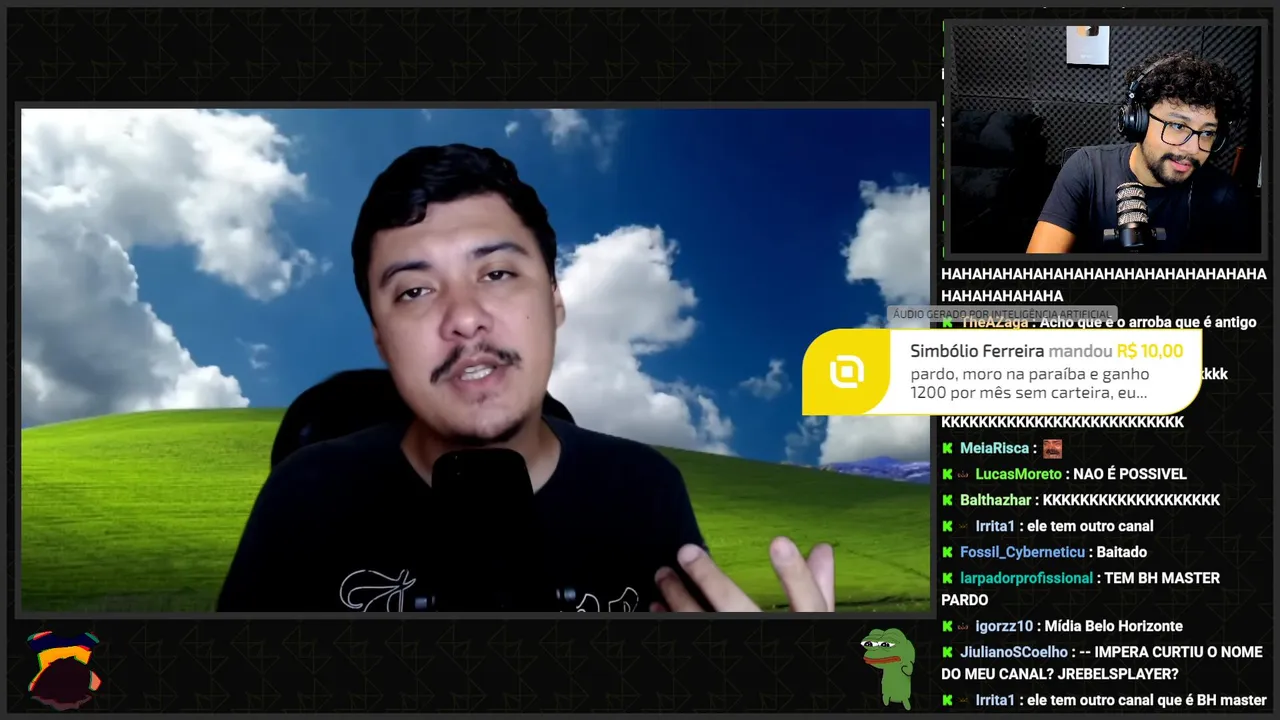
Task: Click the colorful character avatar at bottom-left
Action: 63,668
